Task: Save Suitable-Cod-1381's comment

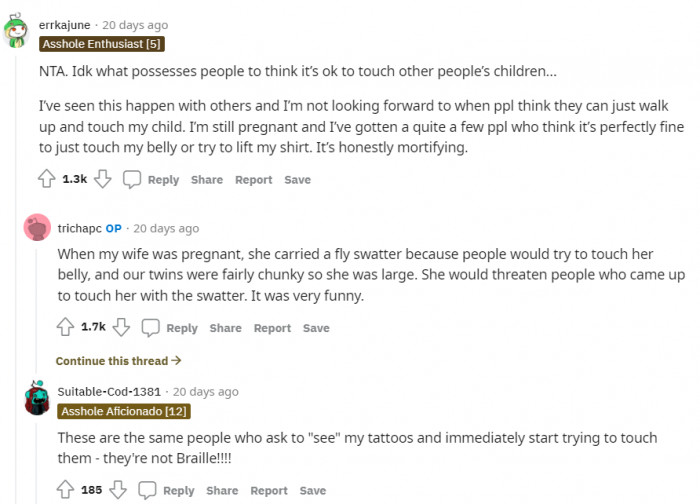Action: [313, 491]
